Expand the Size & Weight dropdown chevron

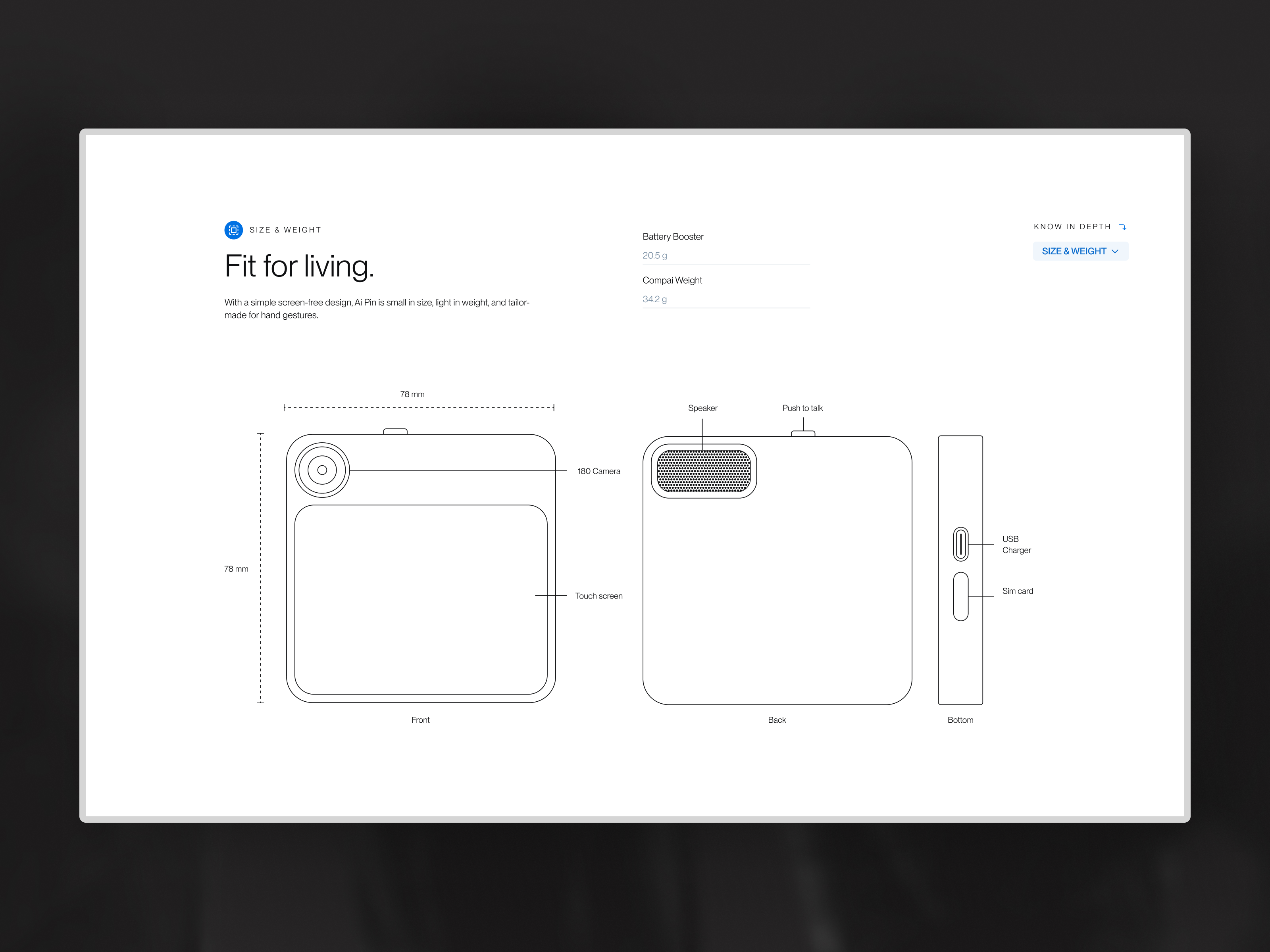[1115, 251]
